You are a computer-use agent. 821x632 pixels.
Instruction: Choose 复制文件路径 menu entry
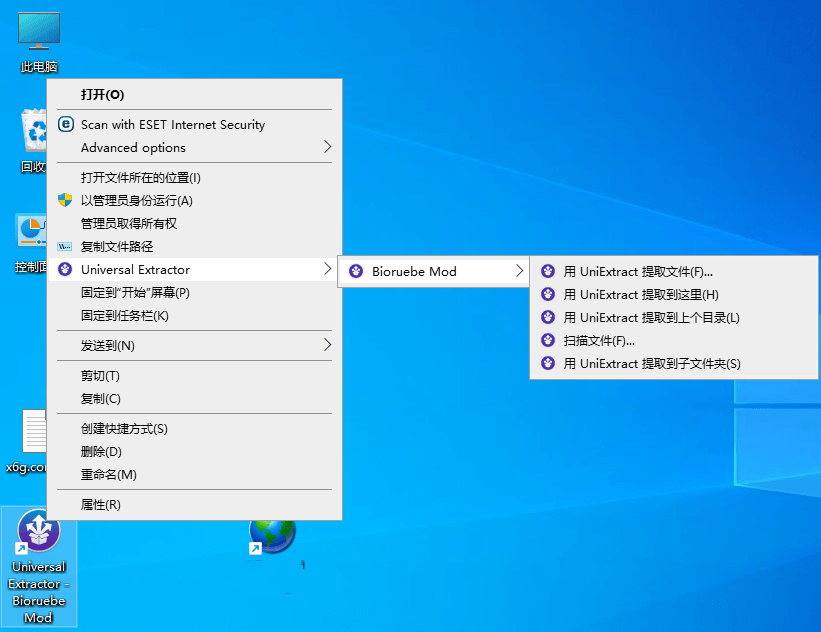(116, 246)
